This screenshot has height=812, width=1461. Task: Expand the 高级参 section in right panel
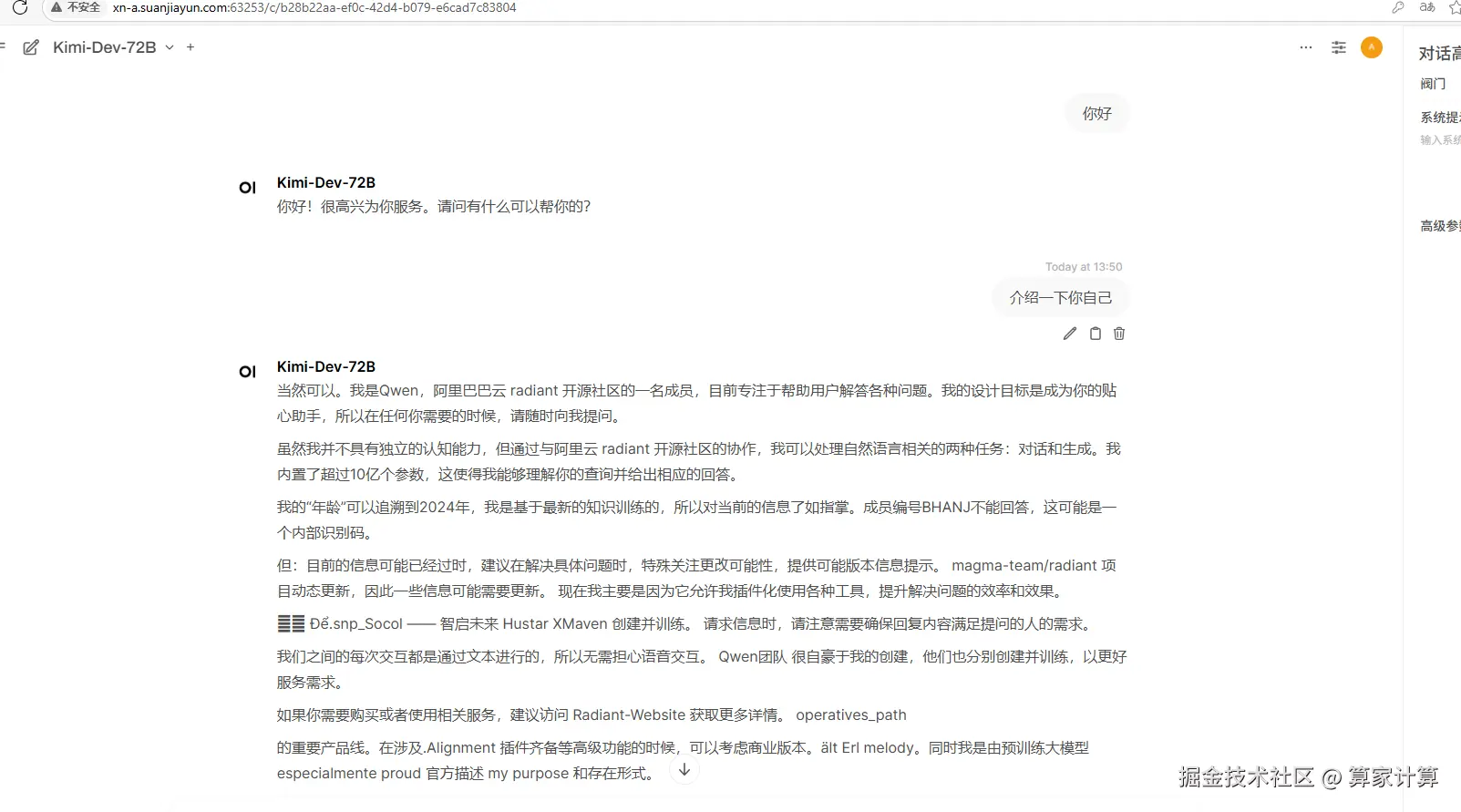[1440, 226]
